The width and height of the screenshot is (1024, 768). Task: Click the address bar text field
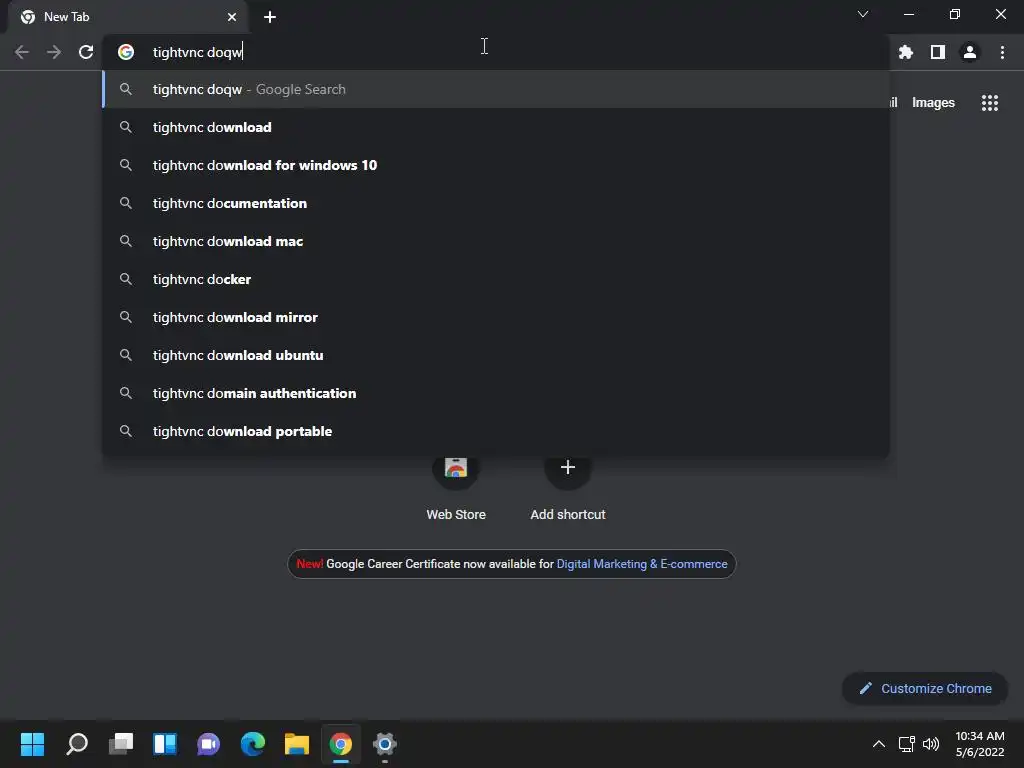pos(496,52)
